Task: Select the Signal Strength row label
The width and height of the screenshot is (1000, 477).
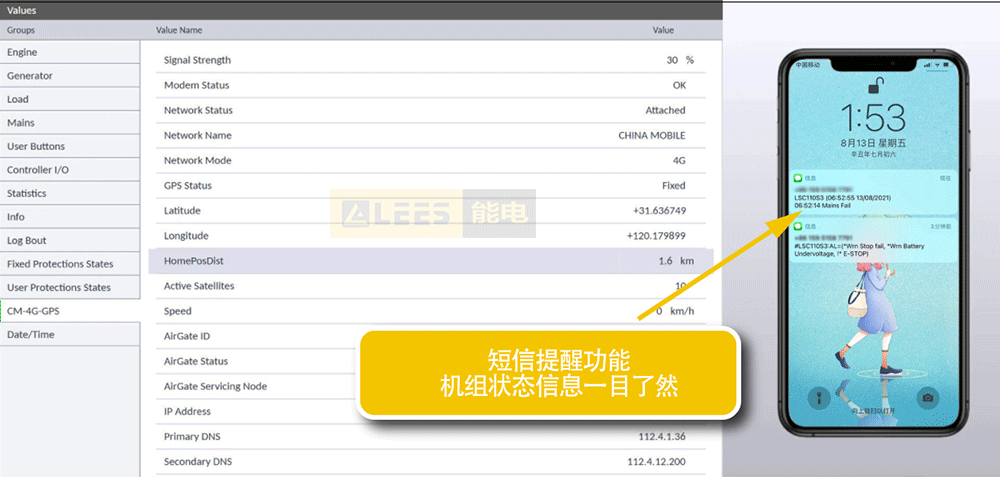Action: coord(197,60)
